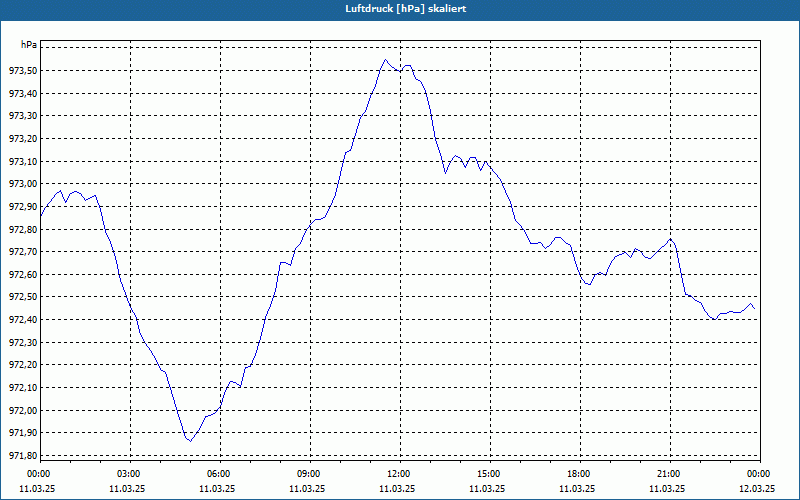Click the 972,20 axis value
Viewport: 800px width, 500px height.
point(23,365)
